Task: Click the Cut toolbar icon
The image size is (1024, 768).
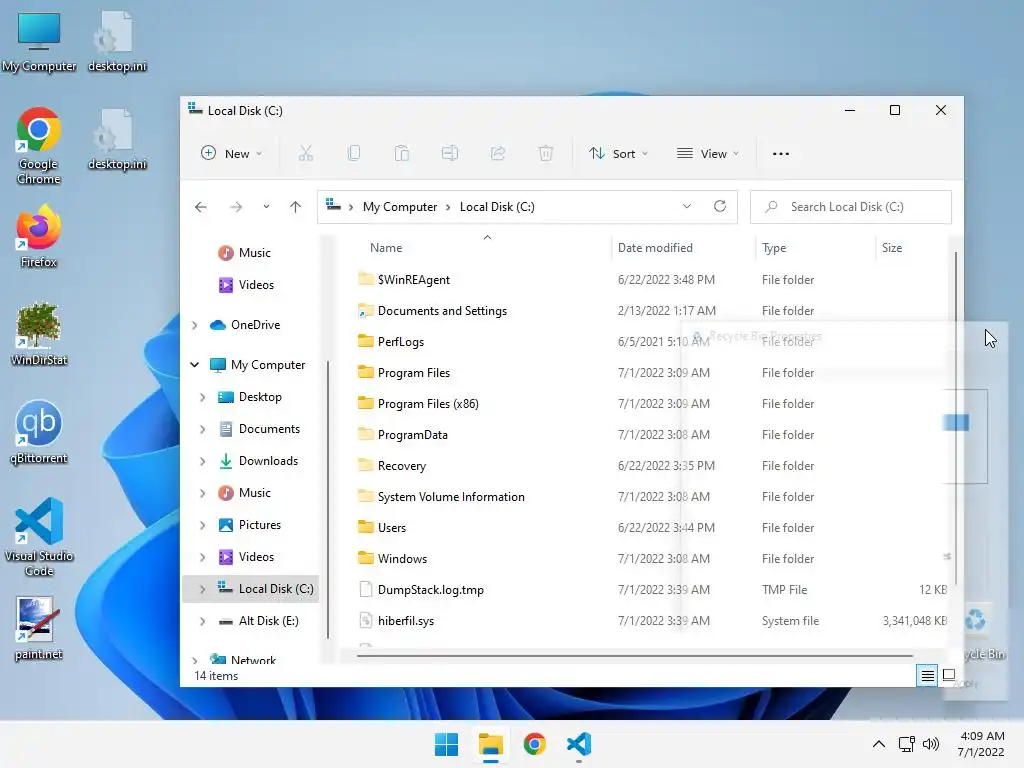Action: (x=306, y=153)
